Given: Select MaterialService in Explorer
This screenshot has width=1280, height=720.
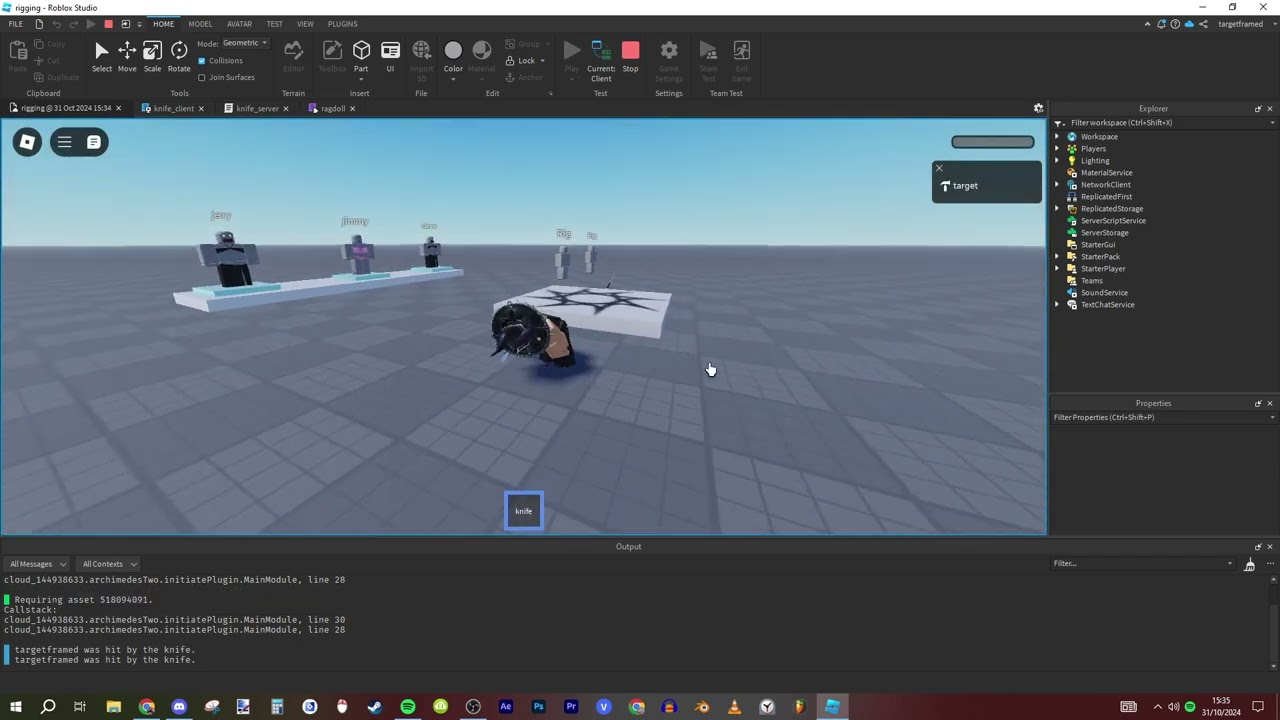Looking at the screenshot, I should pyautogui.click(x=1106, y=173).
